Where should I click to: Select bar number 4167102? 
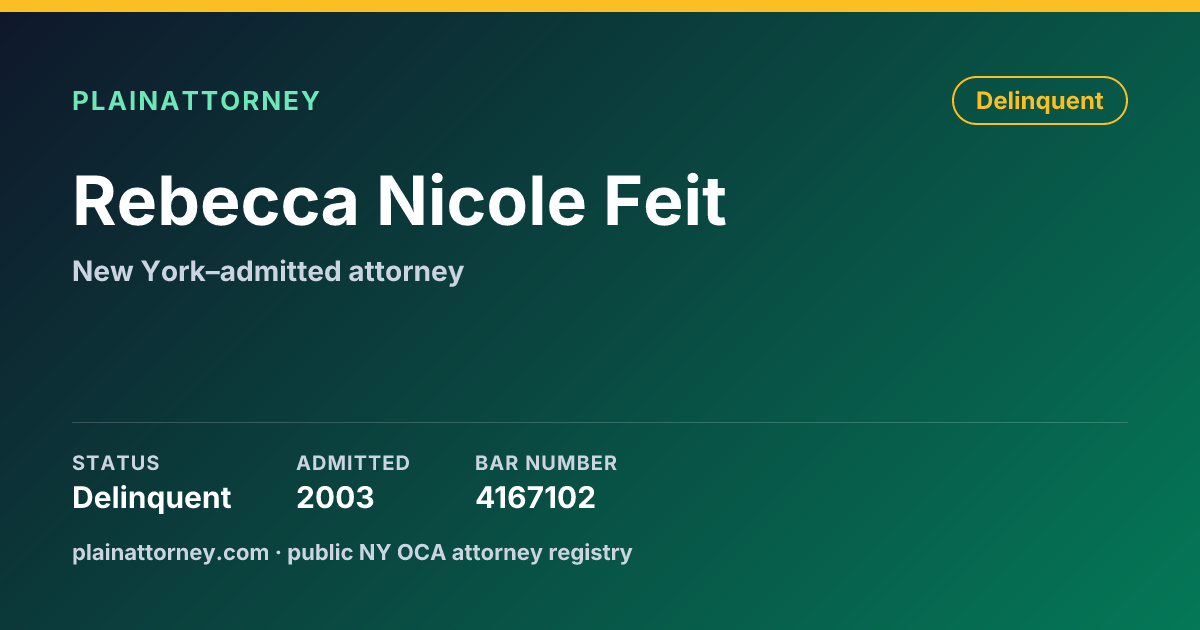tap(535, 497)
